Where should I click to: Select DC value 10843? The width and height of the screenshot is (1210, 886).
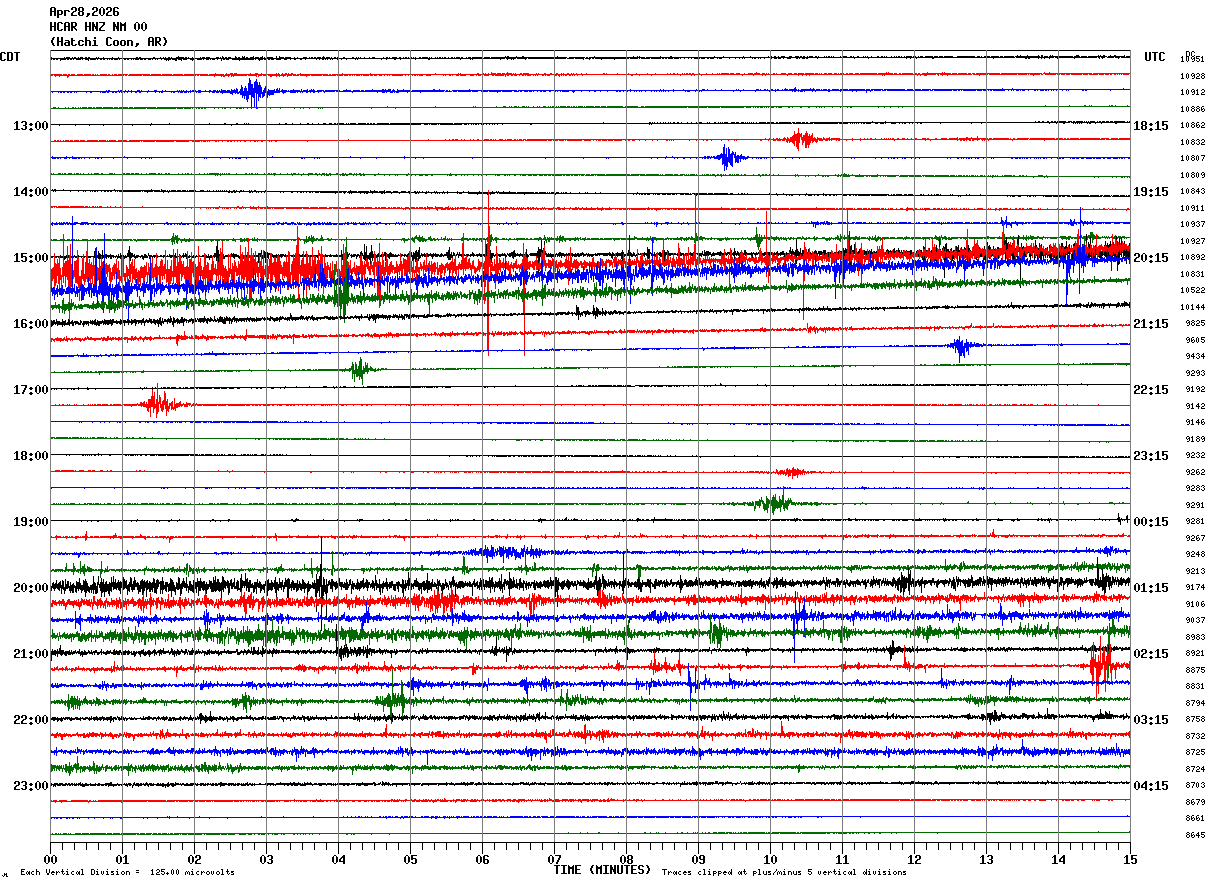pyautogui.click(x=1192, y=192)
